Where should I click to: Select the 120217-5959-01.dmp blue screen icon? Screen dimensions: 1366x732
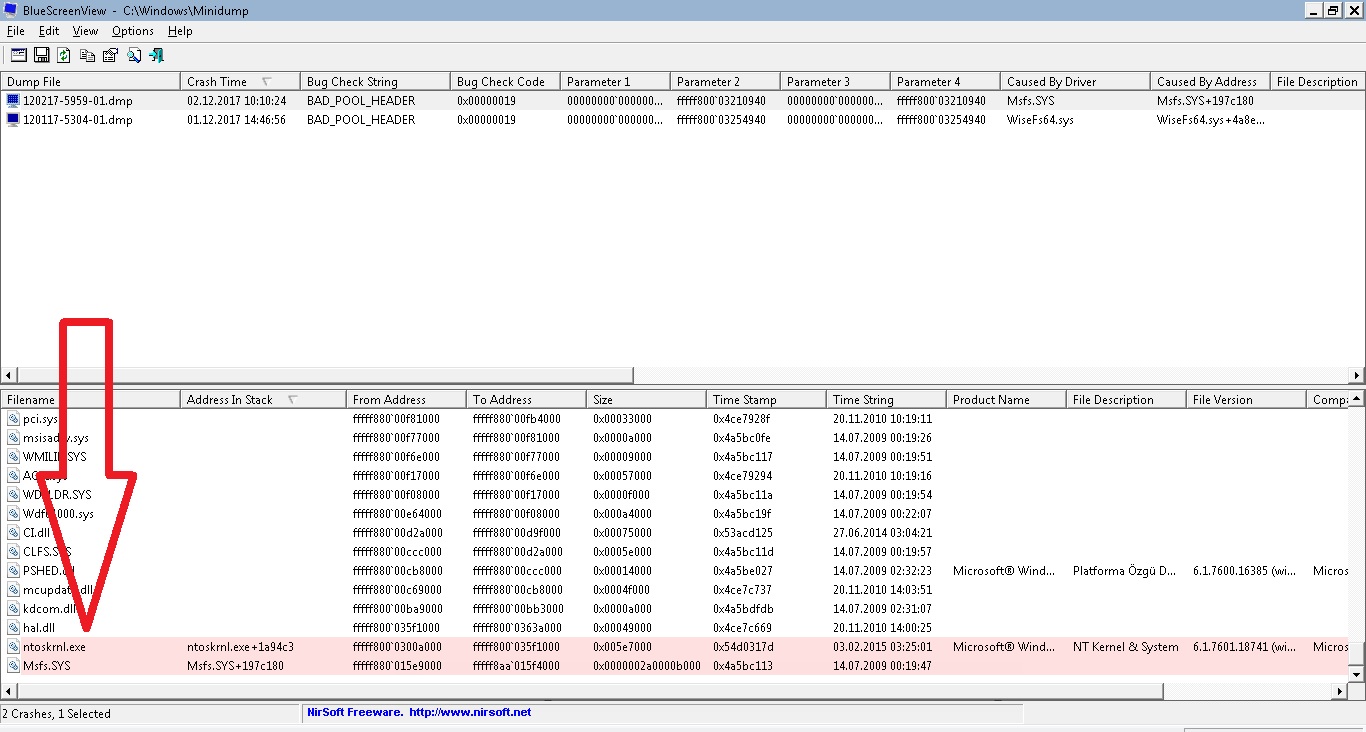pyautogui.click(x=13, y=101)
